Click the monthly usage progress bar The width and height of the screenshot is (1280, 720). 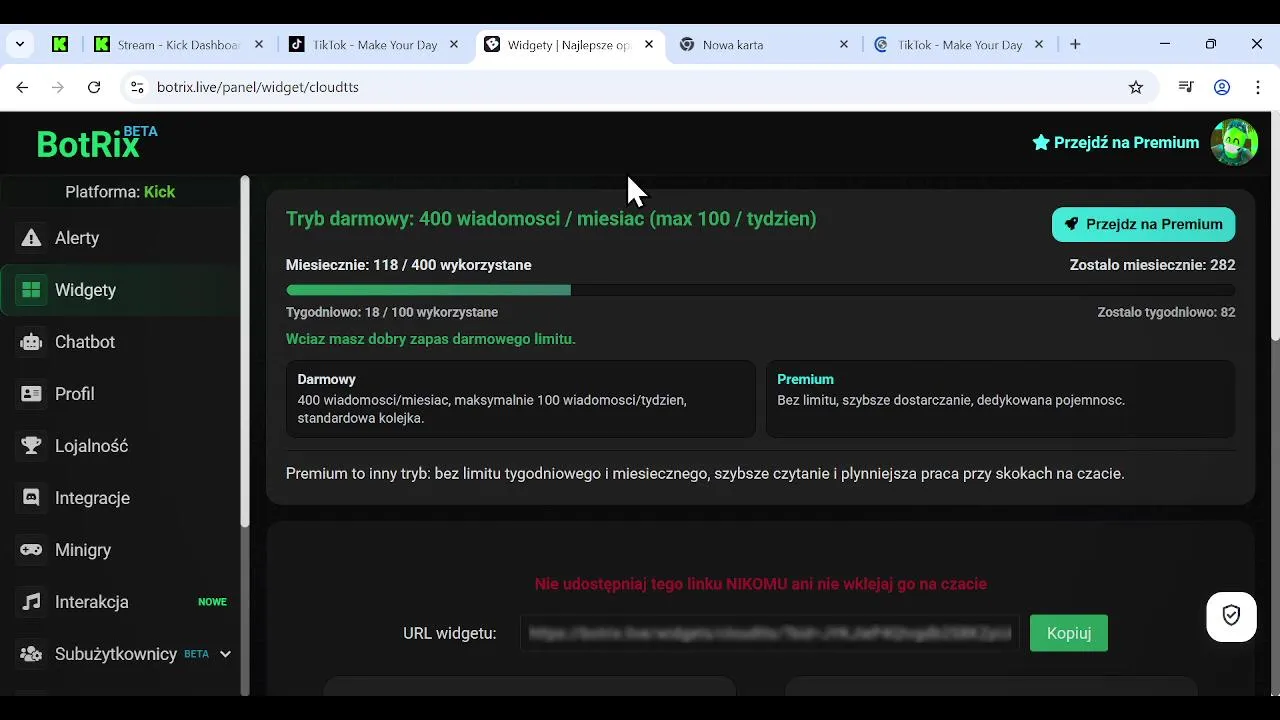coord(760,290)
